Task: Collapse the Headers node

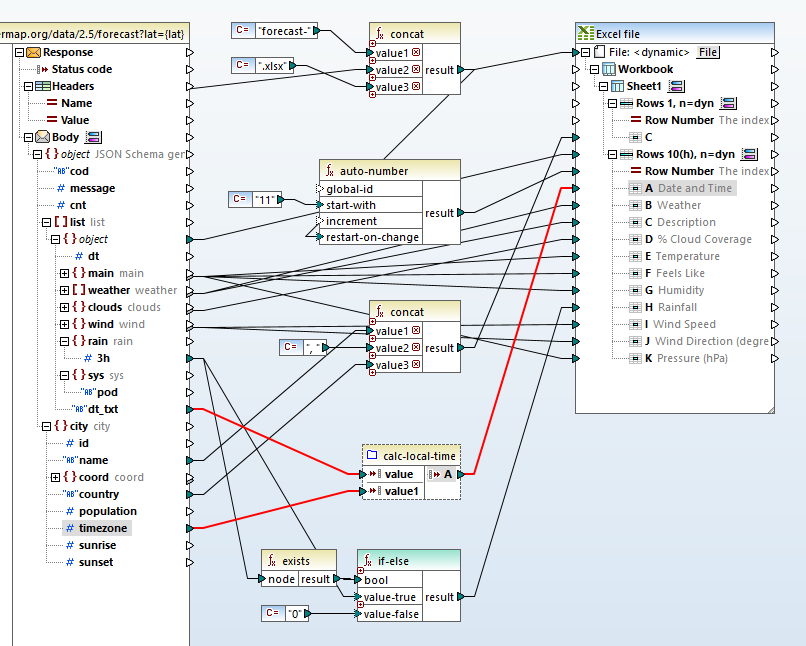Action: coord(29,86)
